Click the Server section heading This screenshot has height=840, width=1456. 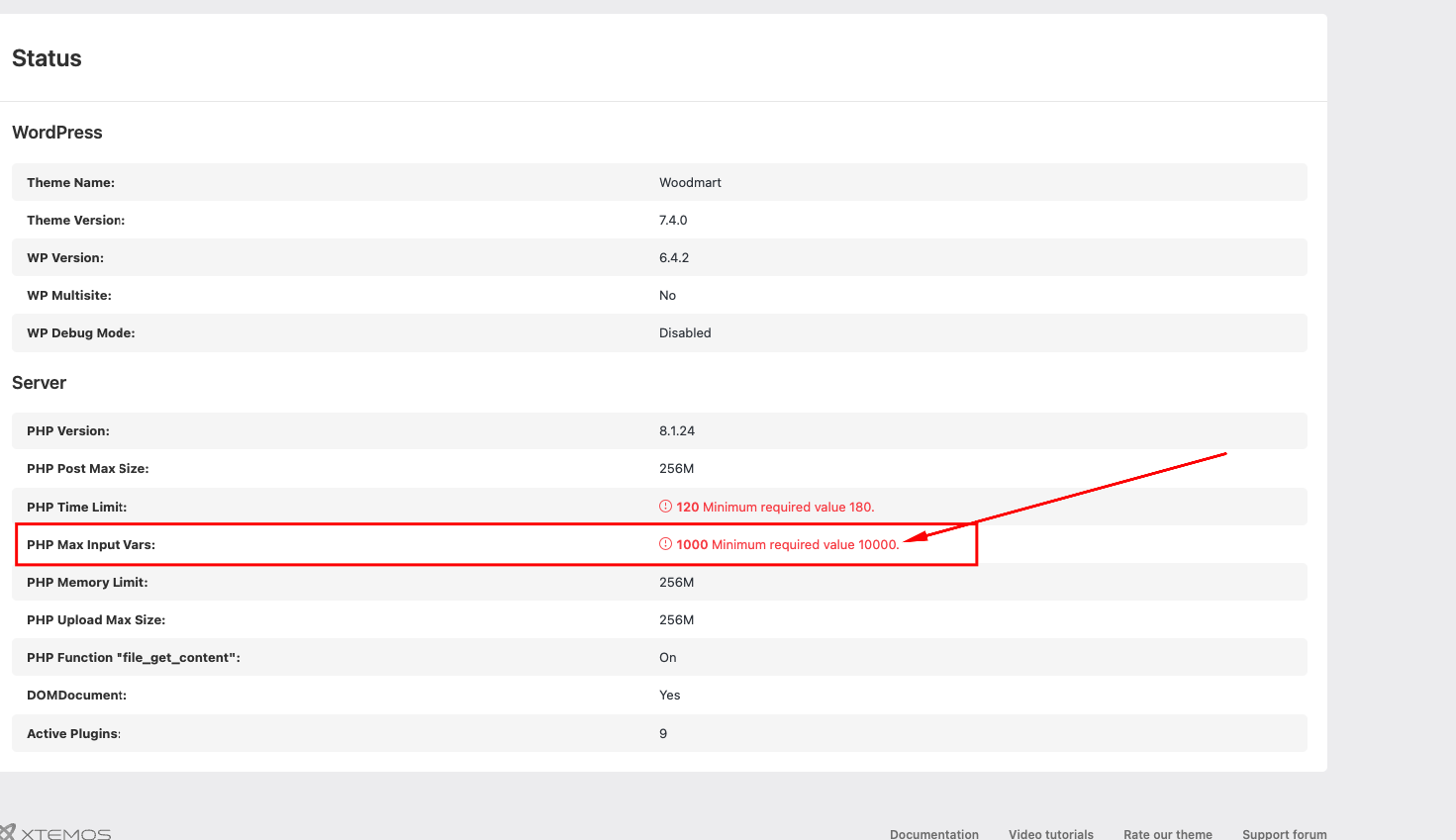[x=40, y=383]
